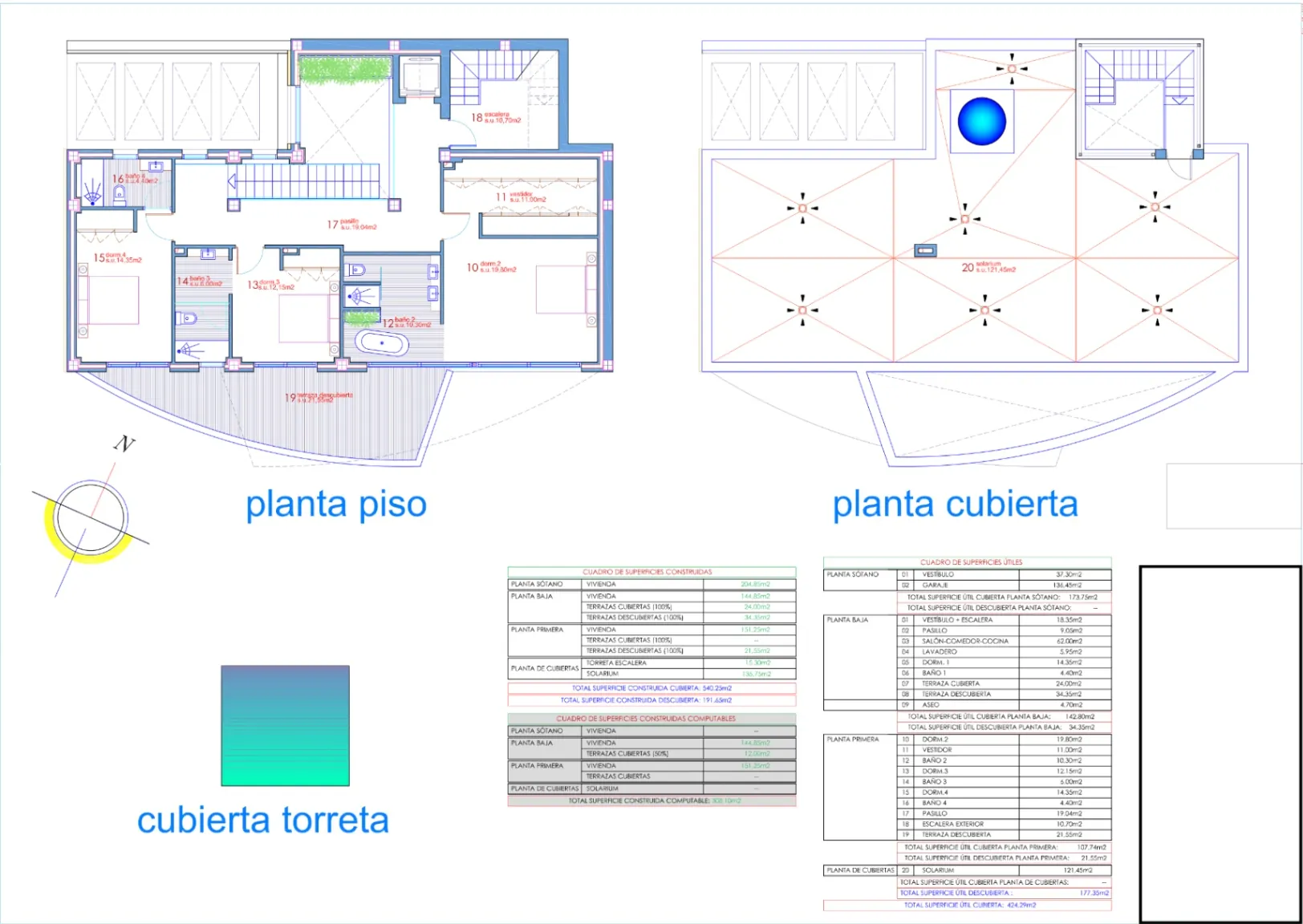This screenshot has width=1303, height=924.
Task: Select room label '15 dorm.4' on the plan
Action: 117,257
